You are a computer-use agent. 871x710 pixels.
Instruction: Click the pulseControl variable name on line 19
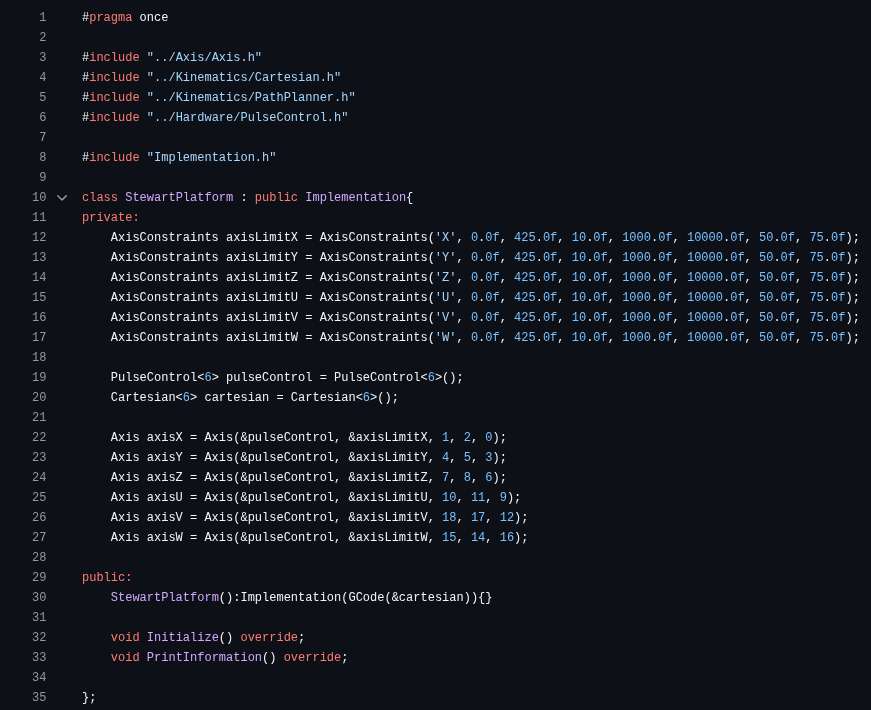(269, 377)
